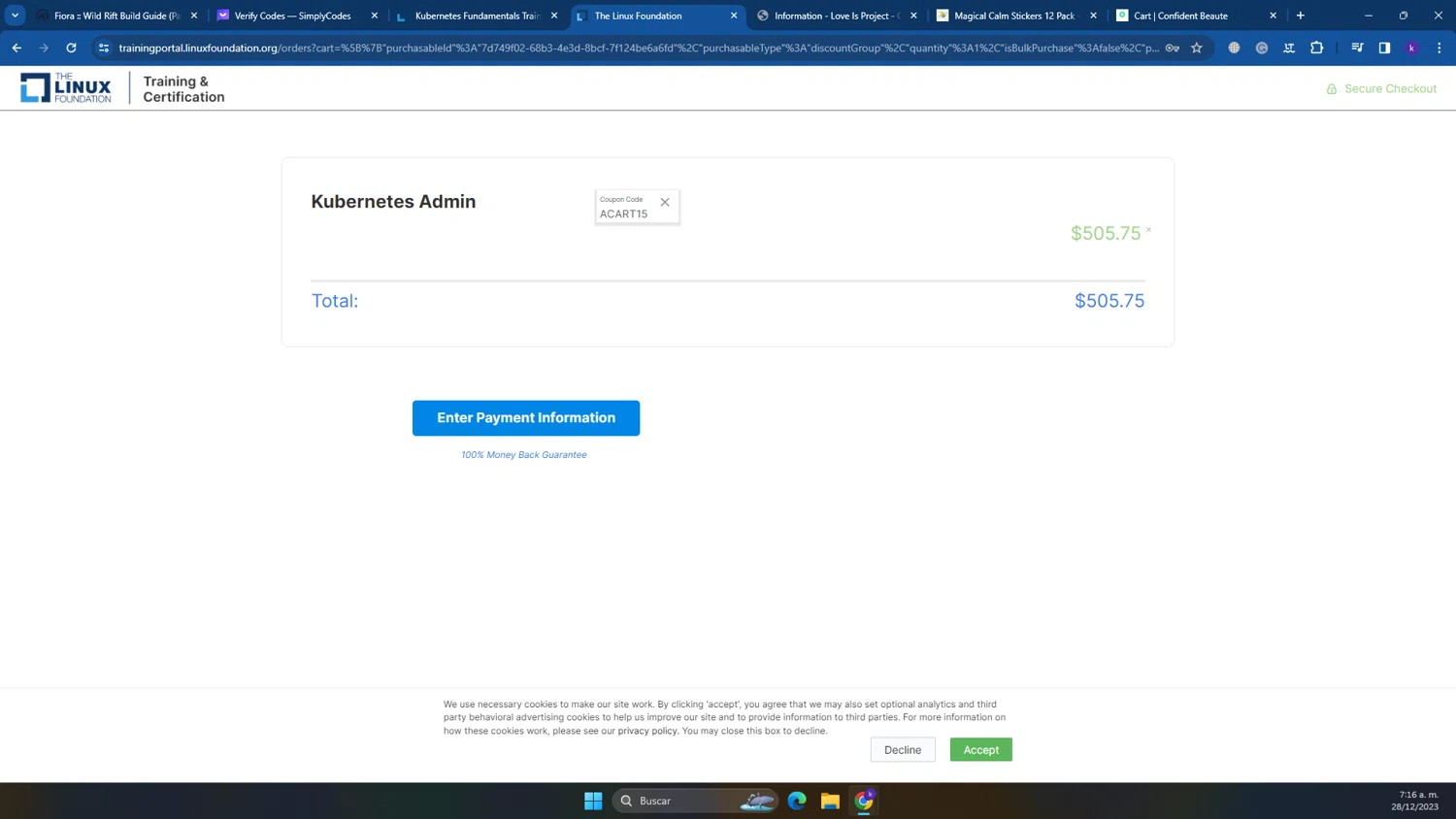Switch to Information Love Is Project tab
The height and width of the screenshot is (819, 1456).
pos(836,16)
